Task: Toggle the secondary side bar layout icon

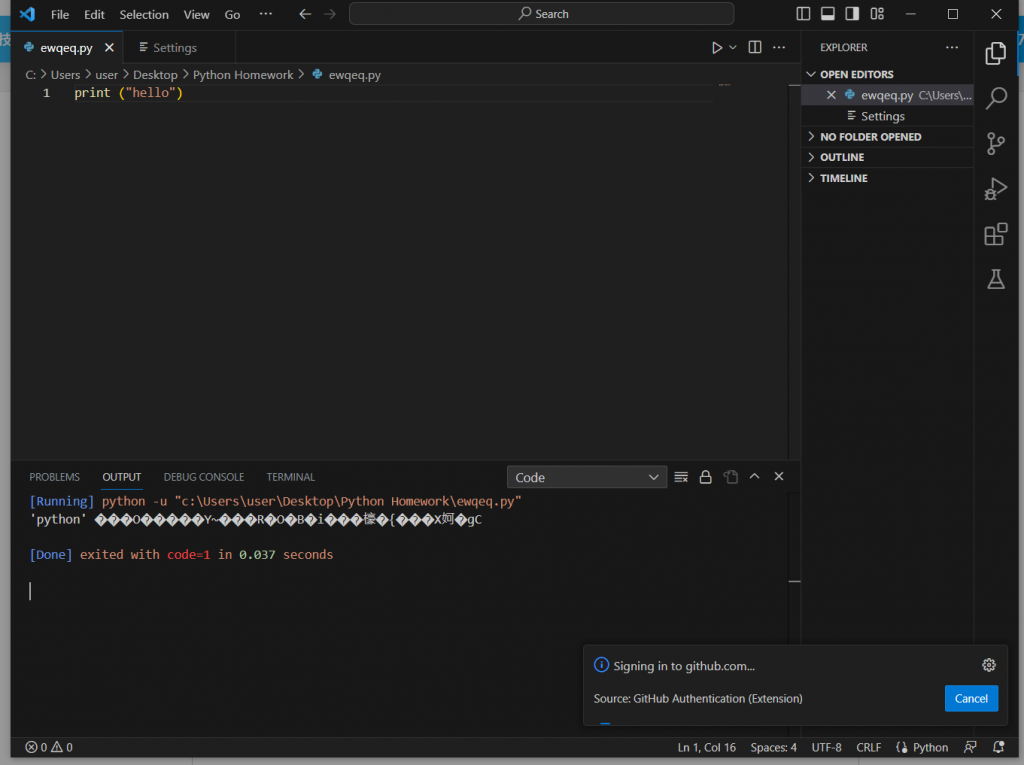Action: pyautogui.click(x=852, y=14)
